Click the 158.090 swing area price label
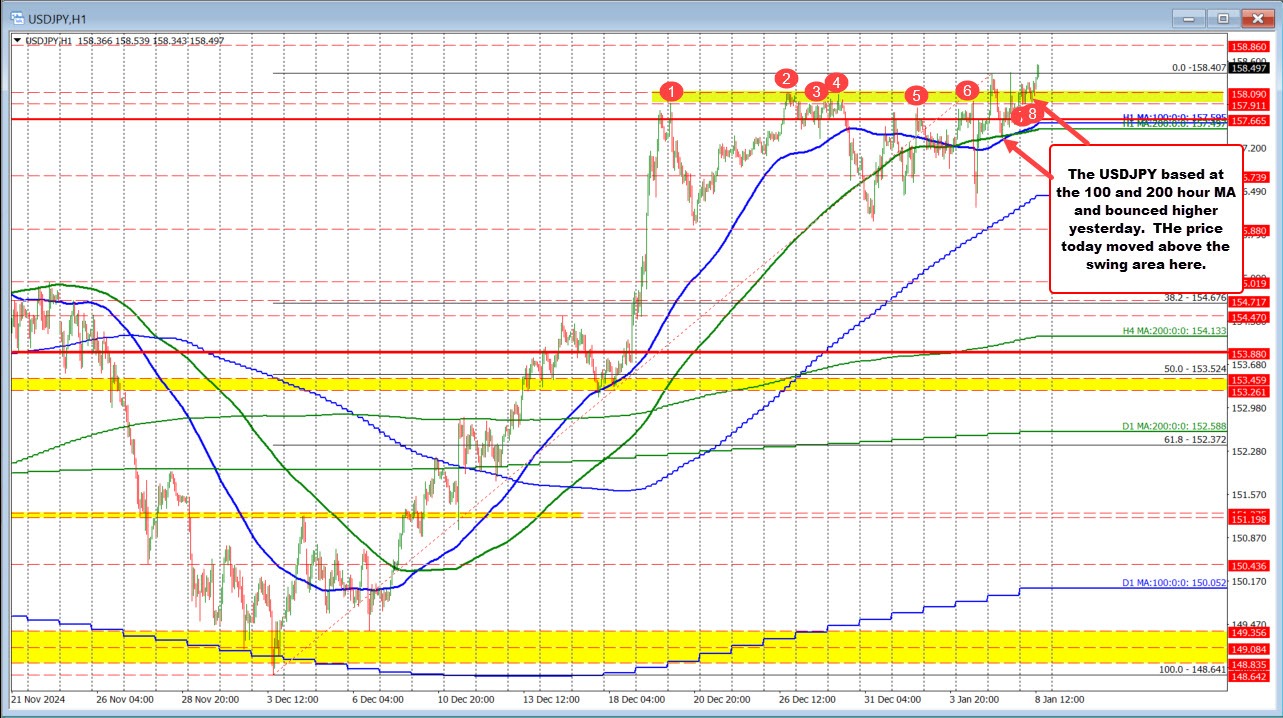This screenshot has height=718, width=1283. (x=1248, y=94)
